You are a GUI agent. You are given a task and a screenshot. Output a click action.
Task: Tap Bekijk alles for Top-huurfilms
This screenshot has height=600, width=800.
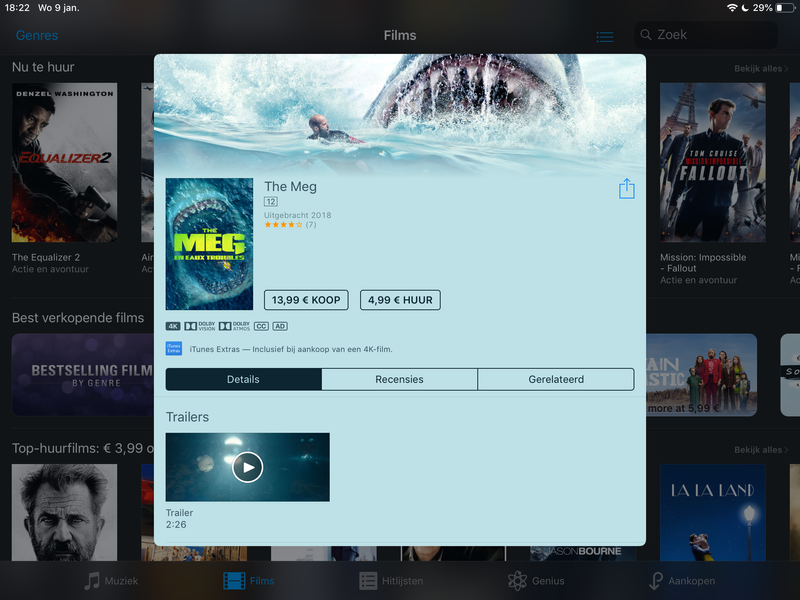click(761, 449)
